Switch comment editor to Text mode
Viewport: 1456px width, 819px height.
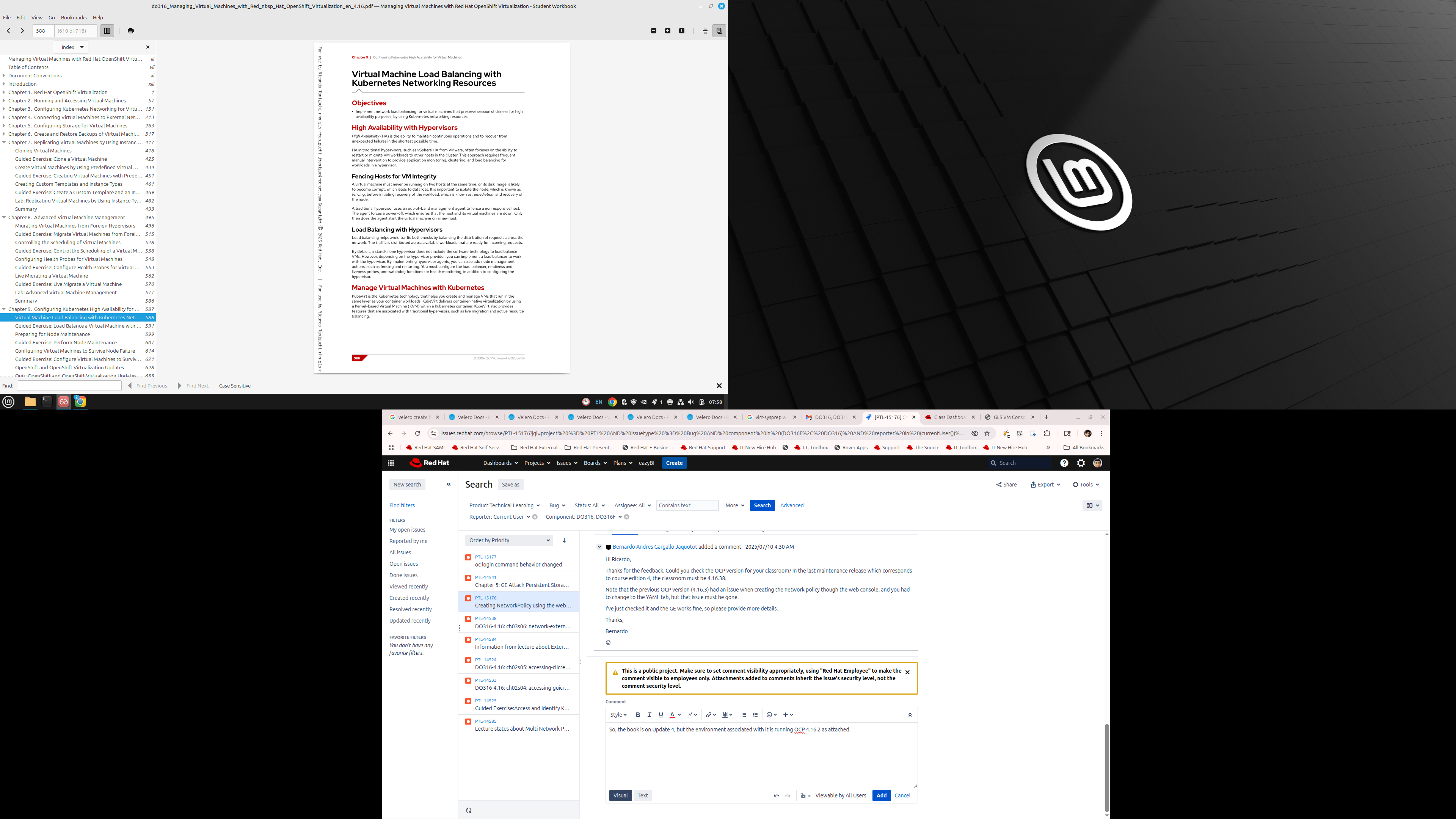coord(643,796)
